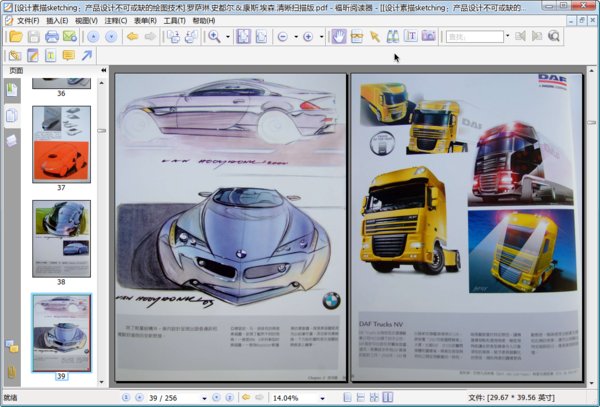This screenshot has height=407, width=600.
Task: Click the yellow note comment icon
Action: pos(69,55)
